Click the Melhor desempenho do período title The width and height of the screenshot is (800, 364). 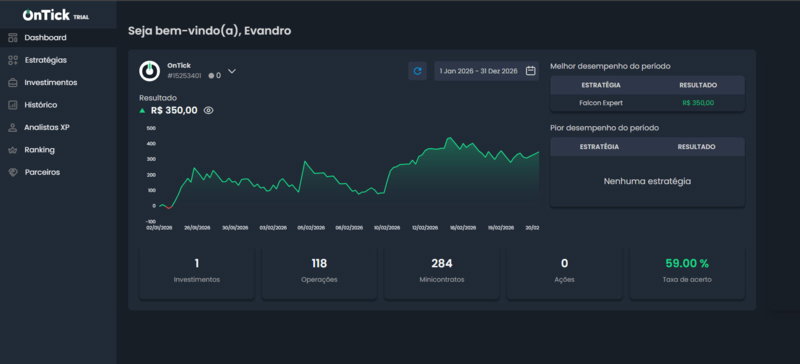(x=610, y=66)
